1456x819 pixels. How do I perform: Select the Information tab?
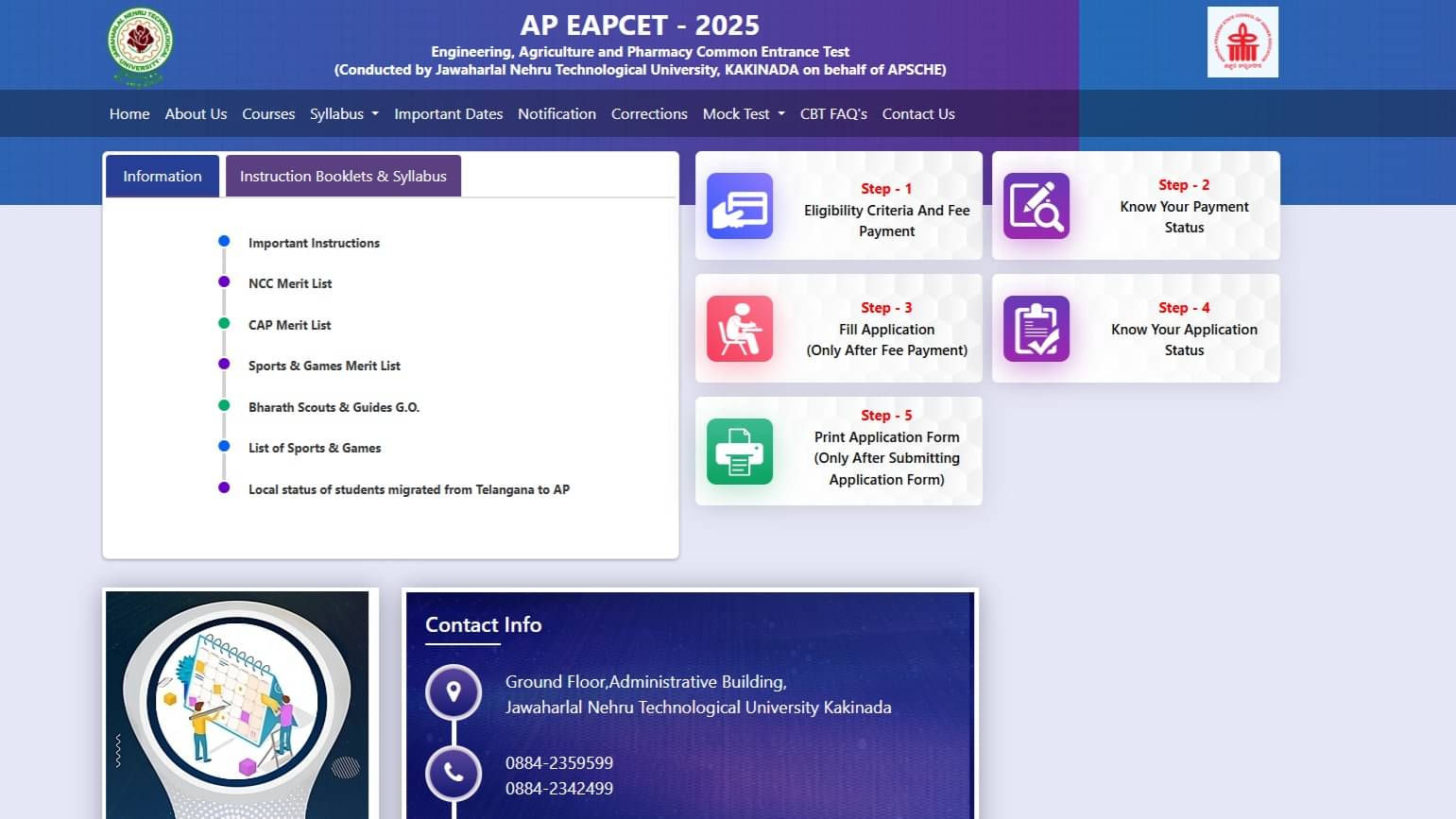click(162, 176)
